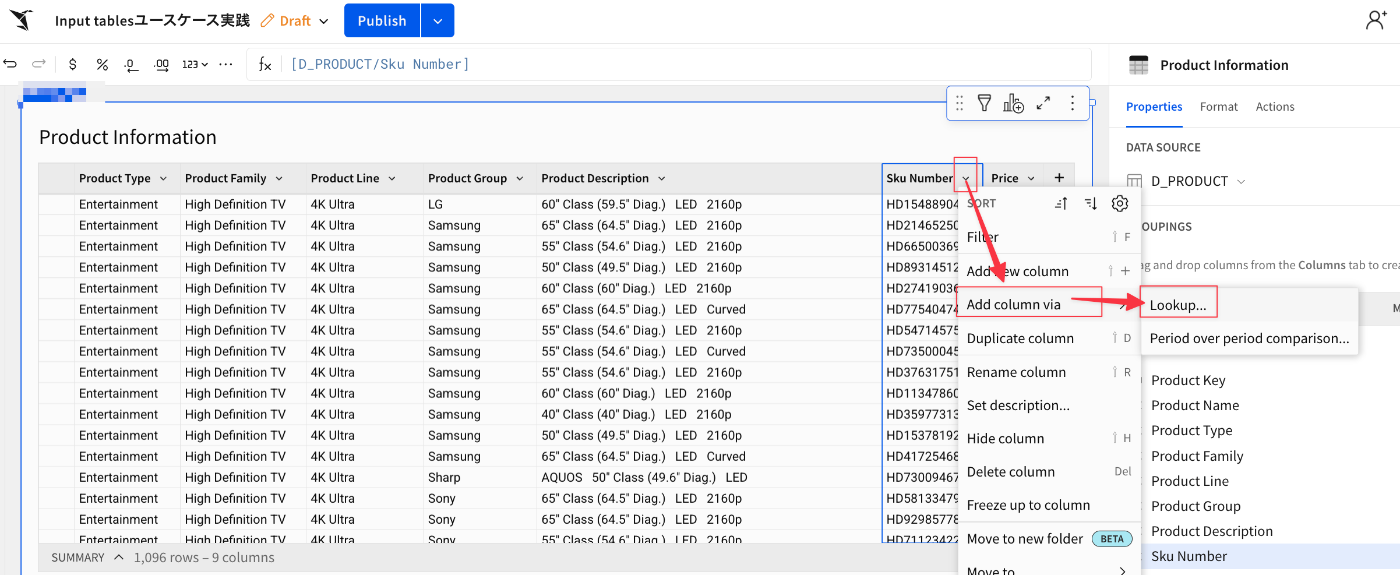Open table element more menu

[1072, 103]
